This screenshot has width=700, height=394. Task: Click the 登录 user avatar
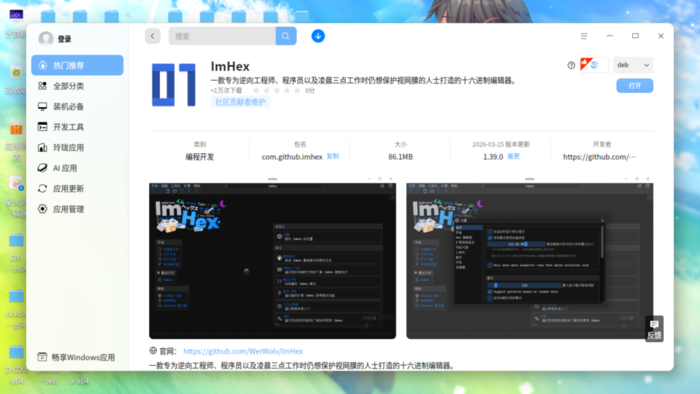coord(46,39)
